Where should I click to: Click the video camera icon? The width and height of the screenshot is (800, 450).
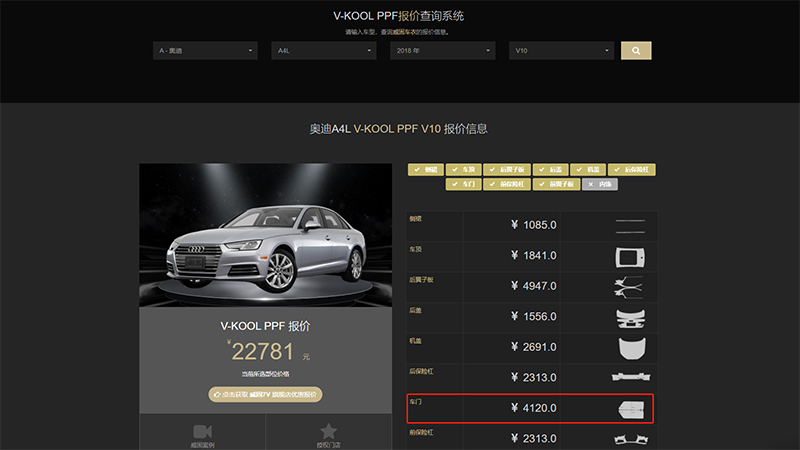tap(202, 431)
